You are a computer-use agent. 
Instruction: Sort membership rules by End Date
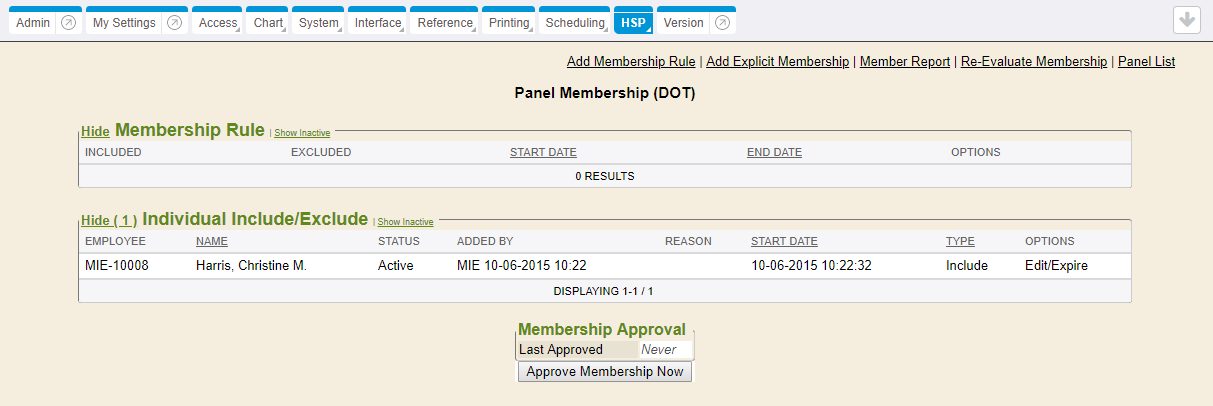(x=774, y=152)
